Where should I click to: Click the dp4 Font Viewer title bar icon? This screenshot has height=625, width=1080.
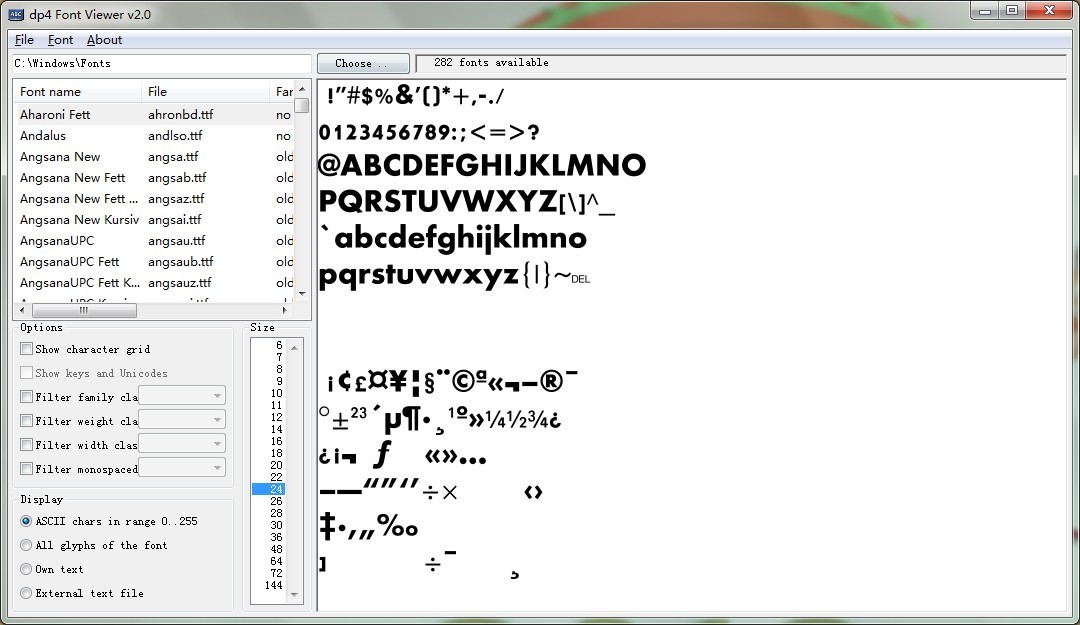tap(15, 12)
